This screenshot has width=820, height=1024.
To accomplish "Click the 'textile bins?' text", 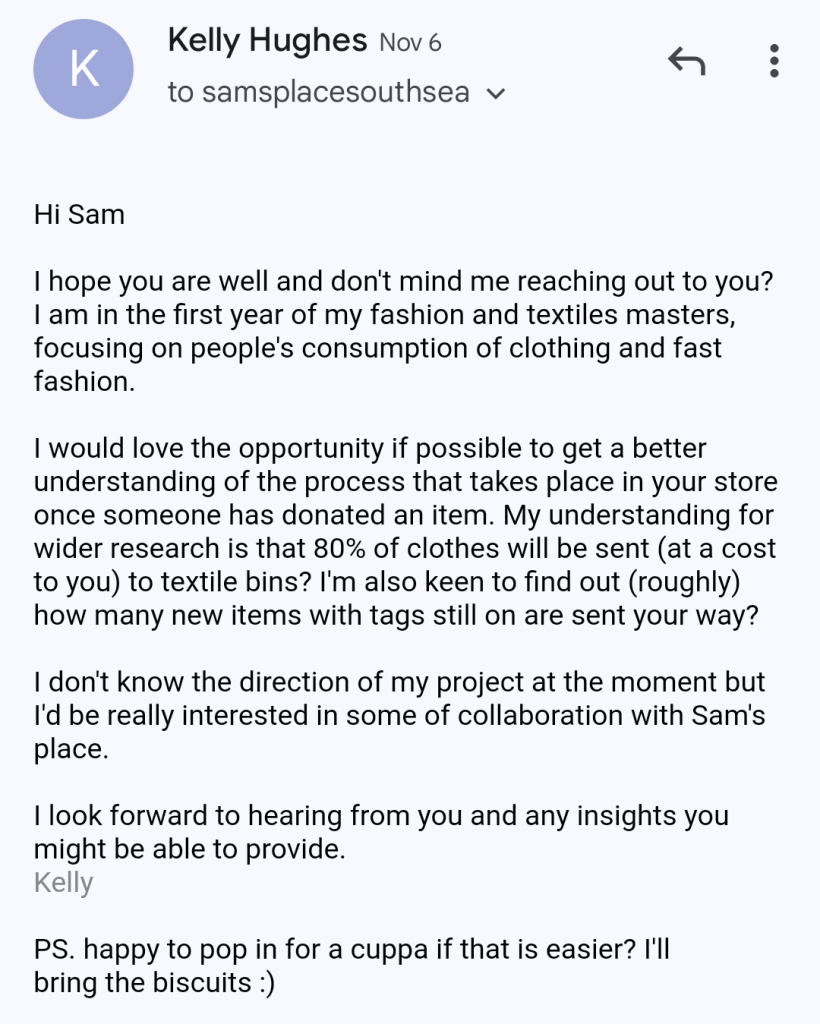I will [x=206, y=581].
